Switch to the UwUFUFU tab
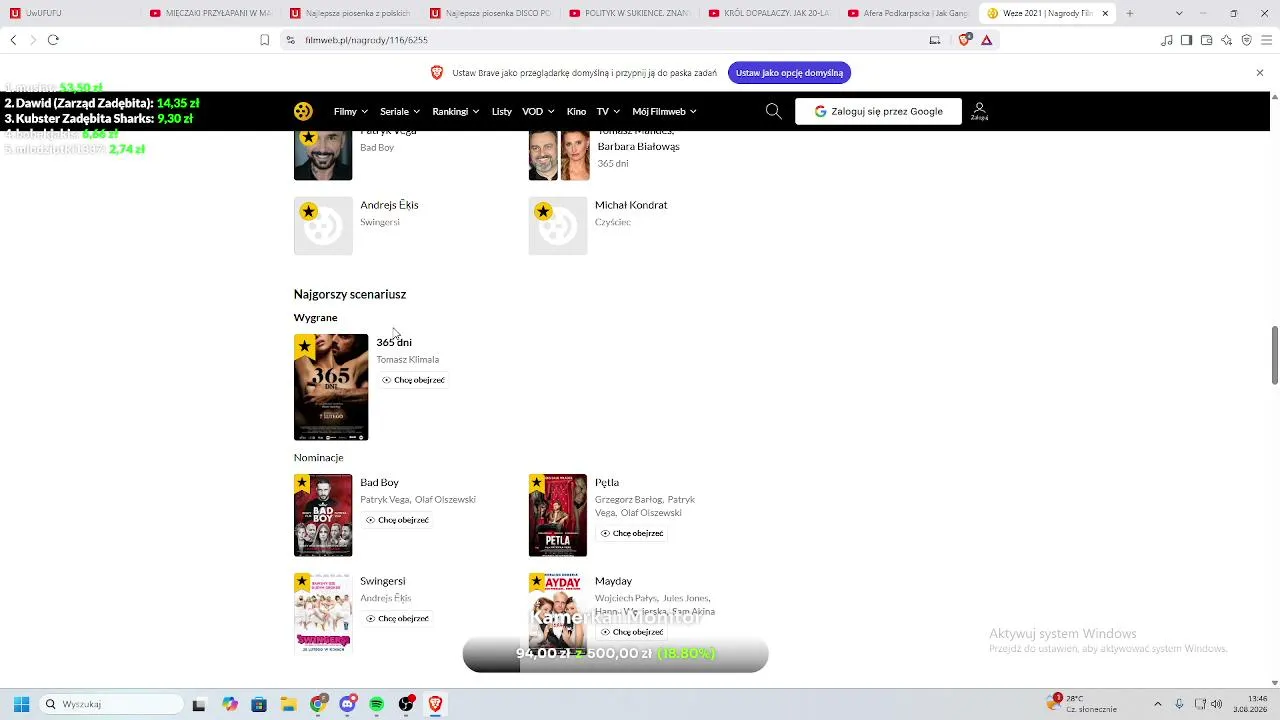Screen dimensions: 1280x720 click(70, 13)
